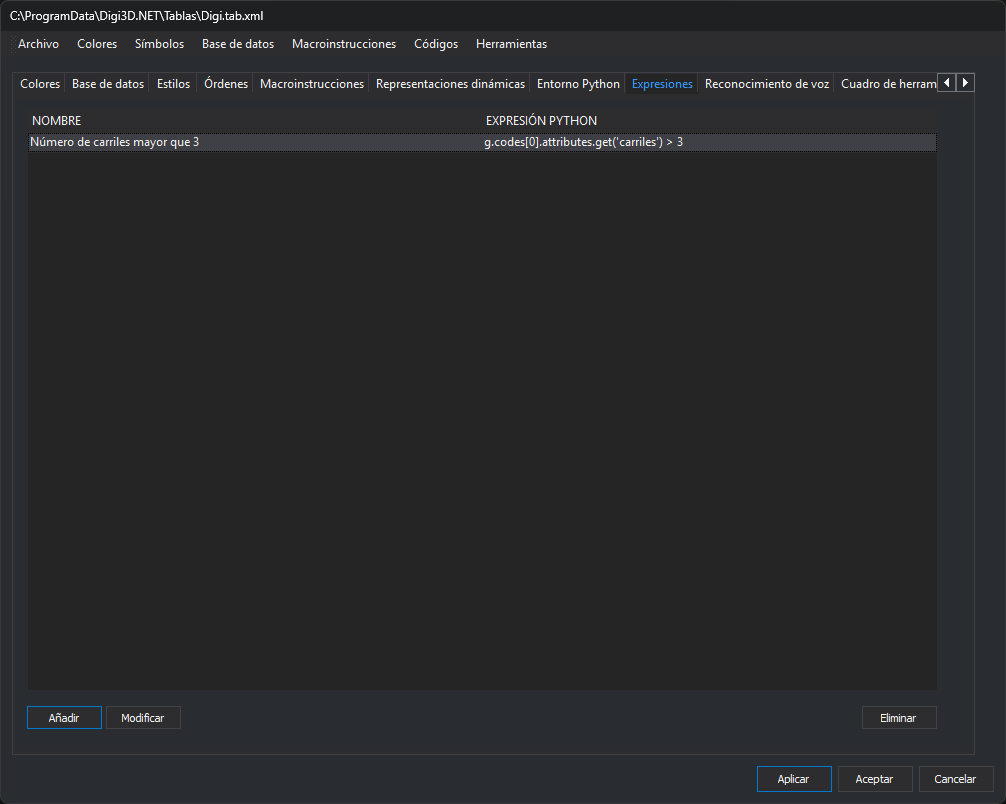Click the Modificar button
1006x804 pixels.
pyautogui.click(x=143, y=717)
